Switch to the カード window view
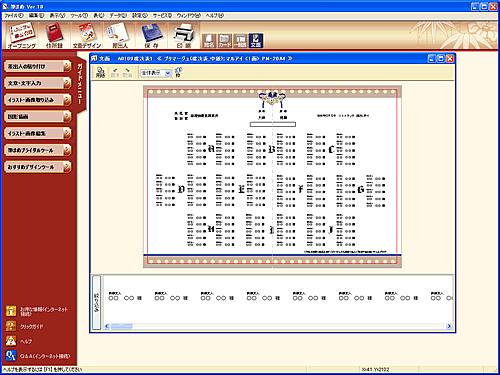Viewport: 500px width, 375px height. pos(225,41)
